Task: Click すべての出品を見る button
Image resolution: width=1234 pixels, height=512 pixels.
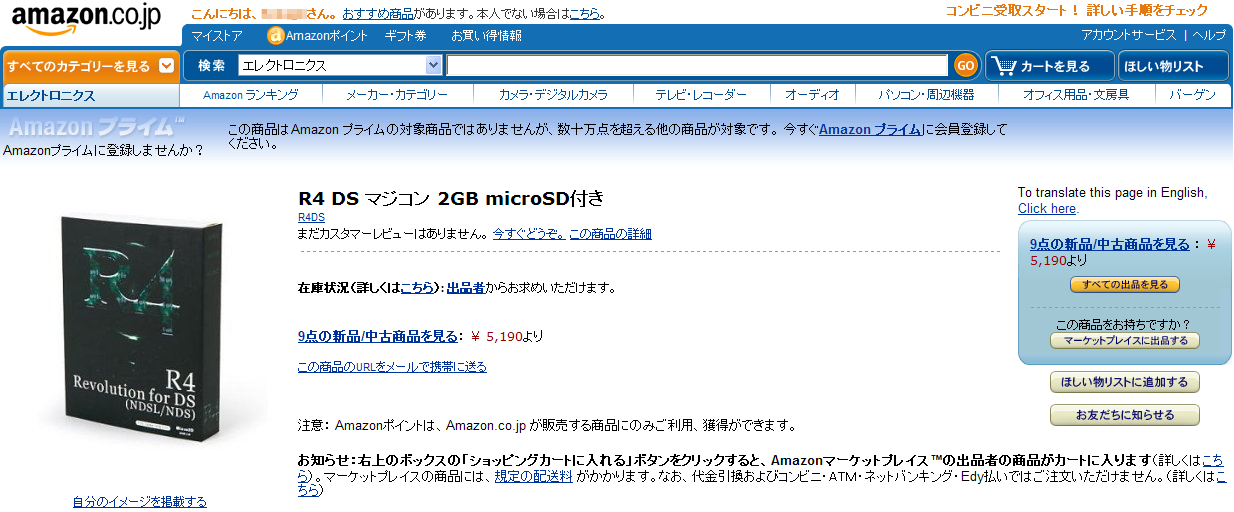Action: pos(1125,285)
